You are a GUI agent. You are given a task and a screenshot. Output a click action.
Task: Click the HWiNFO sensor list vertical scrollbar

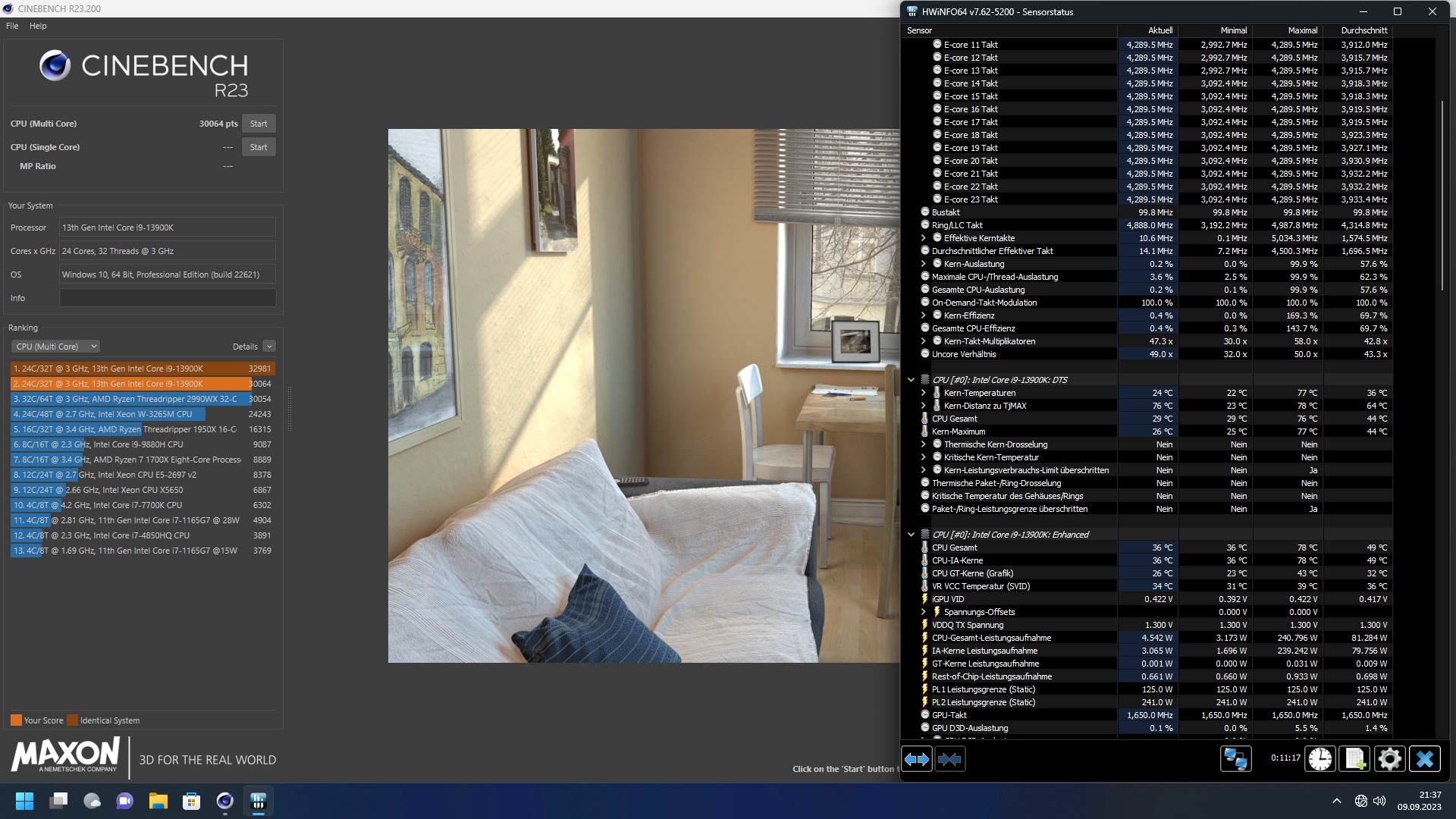pyautogui.click(x=1442, y=196)
